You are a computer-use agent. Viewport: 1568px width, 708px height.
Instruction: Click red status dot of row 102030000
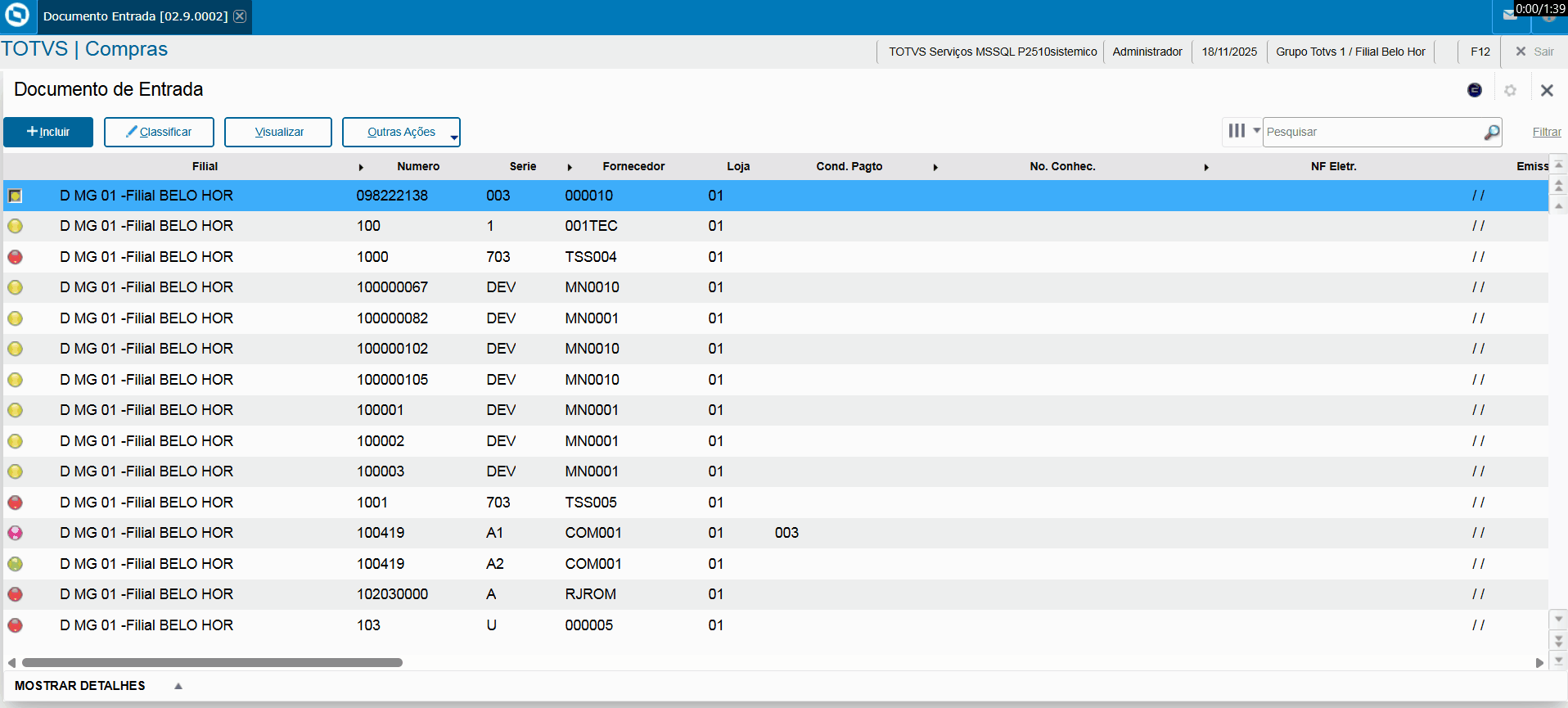point(16,594)
